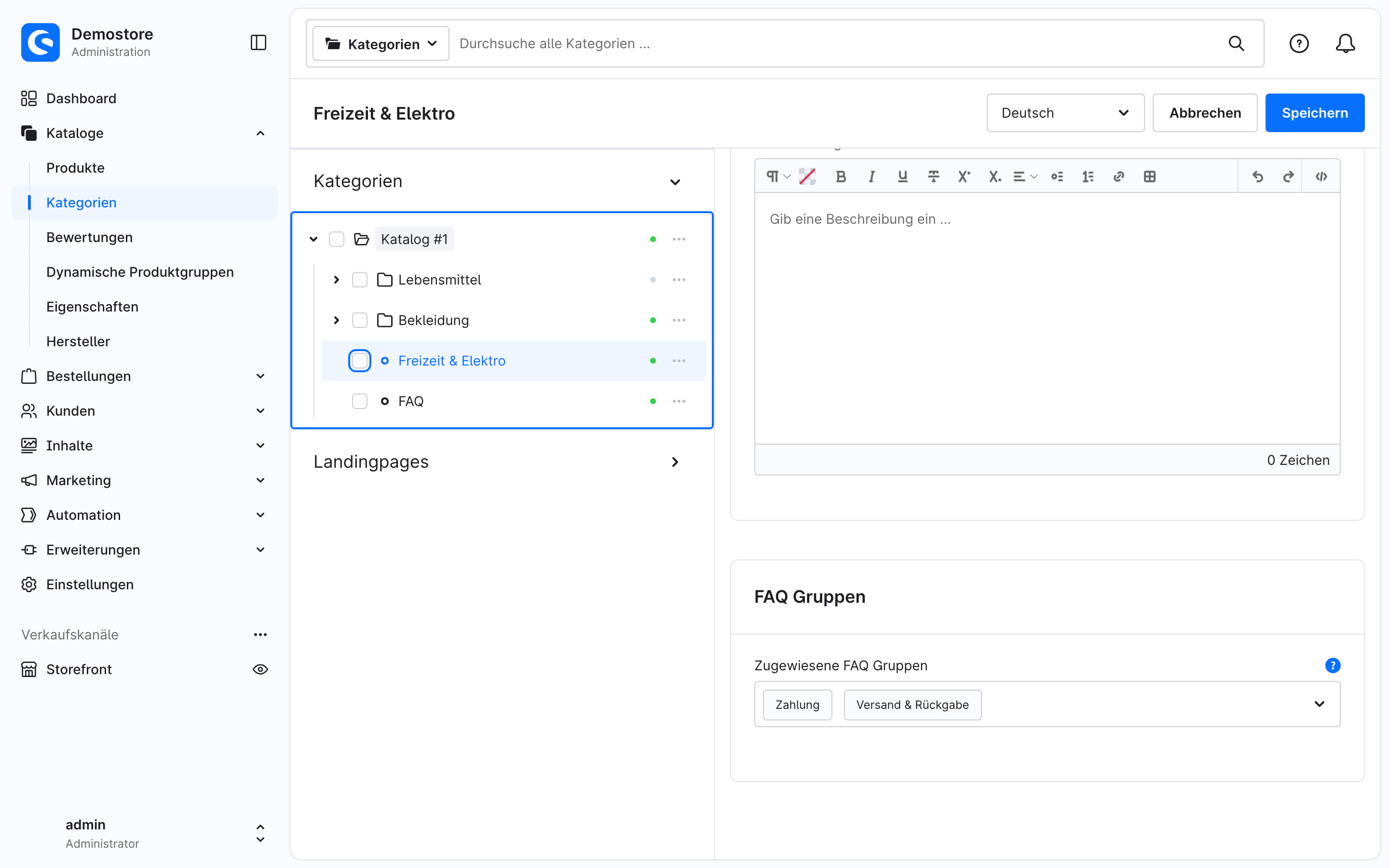Undo the last editor change
The image size is (1389, 868).
1257,177
